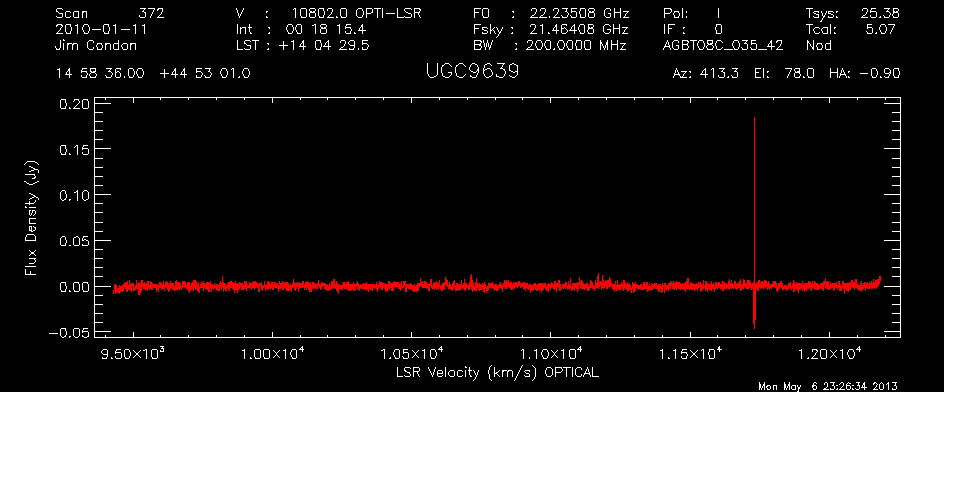The width and height of the screenshot is (962, 490).
Task: Click the 0.10 y-axis tick label
Action: pos(74,196)
